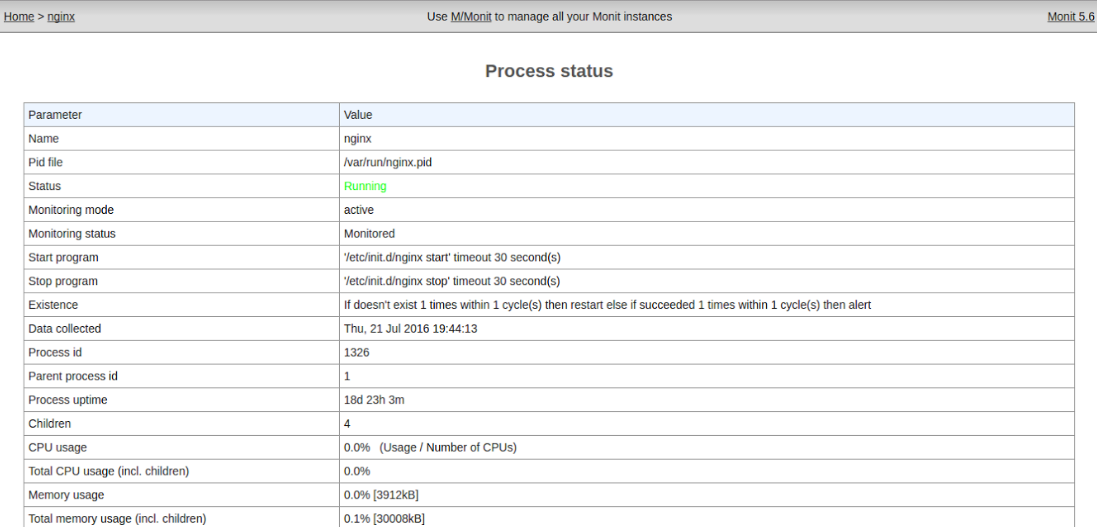This screenshot has height=527, width=1097.
Task: Select the 'Pid file' parameter cell
Action: pos(182,162)
